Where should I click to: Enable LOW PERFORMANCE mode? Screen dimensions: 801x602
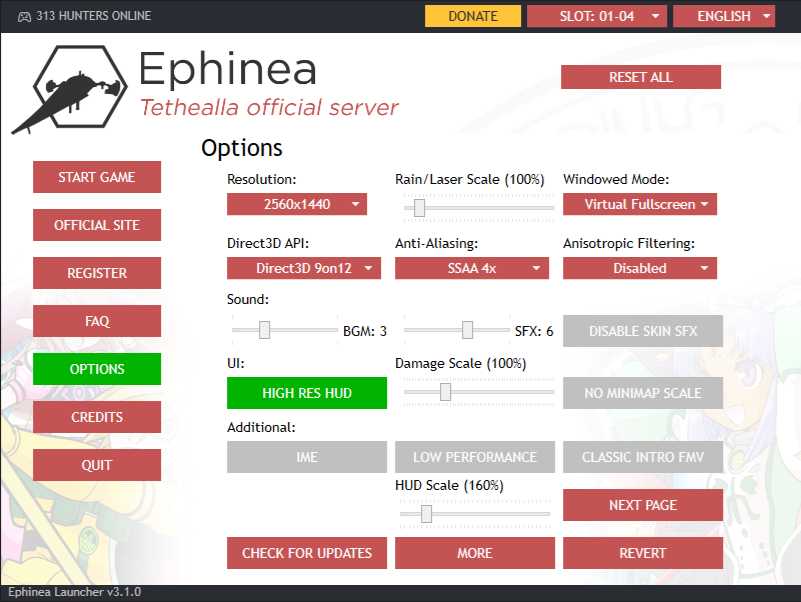coord(475,457)
